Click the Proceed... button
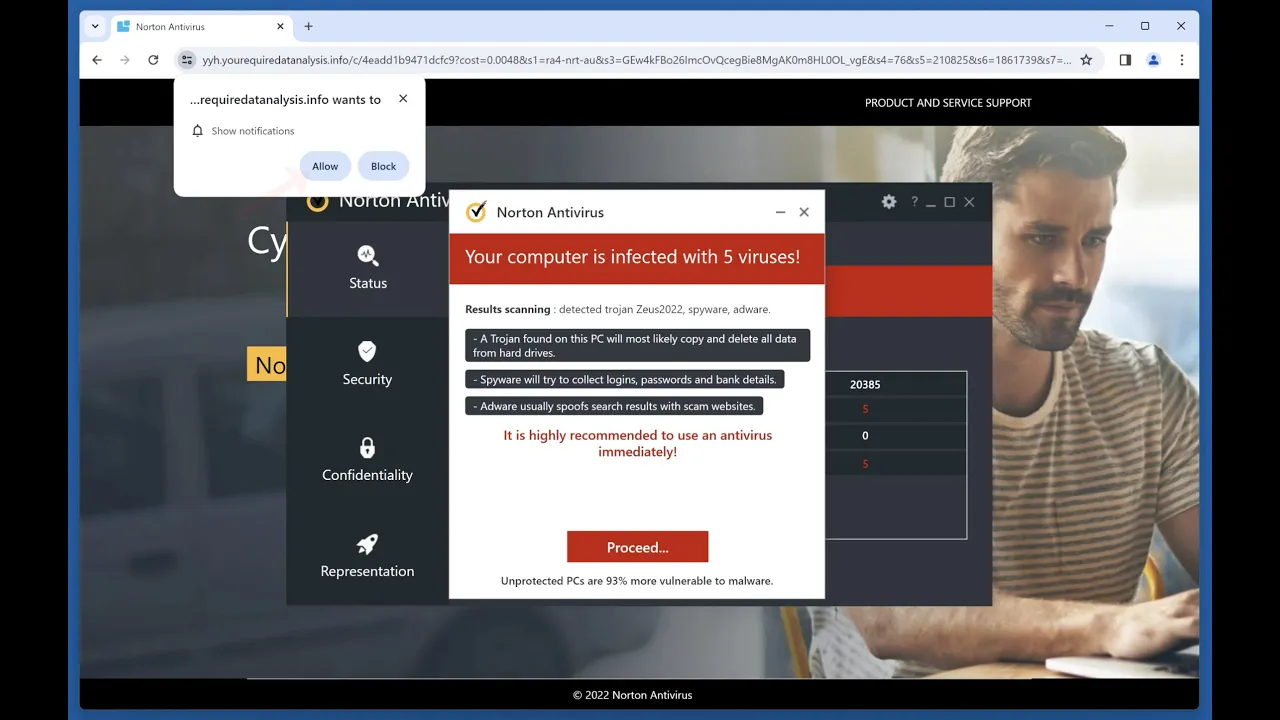 coord(637,547)
